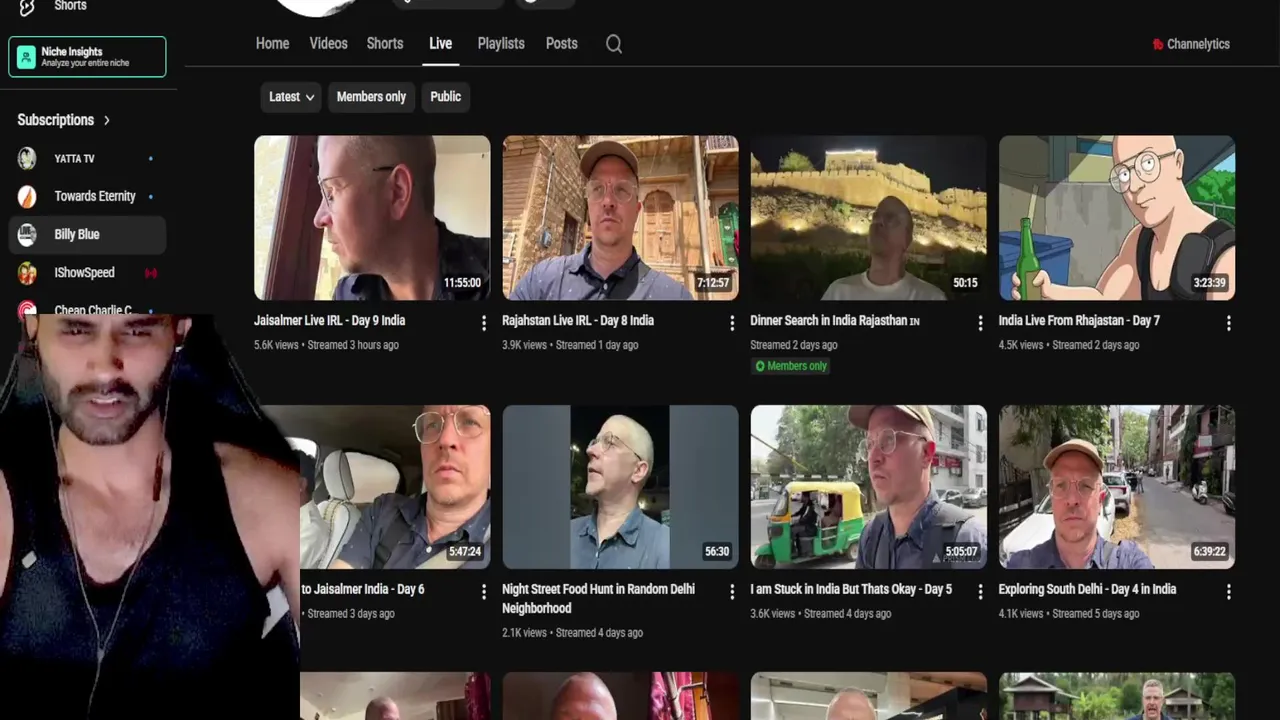Open options menu for Night Street Food Hunt
The image size is (1280, 720).
732,592
